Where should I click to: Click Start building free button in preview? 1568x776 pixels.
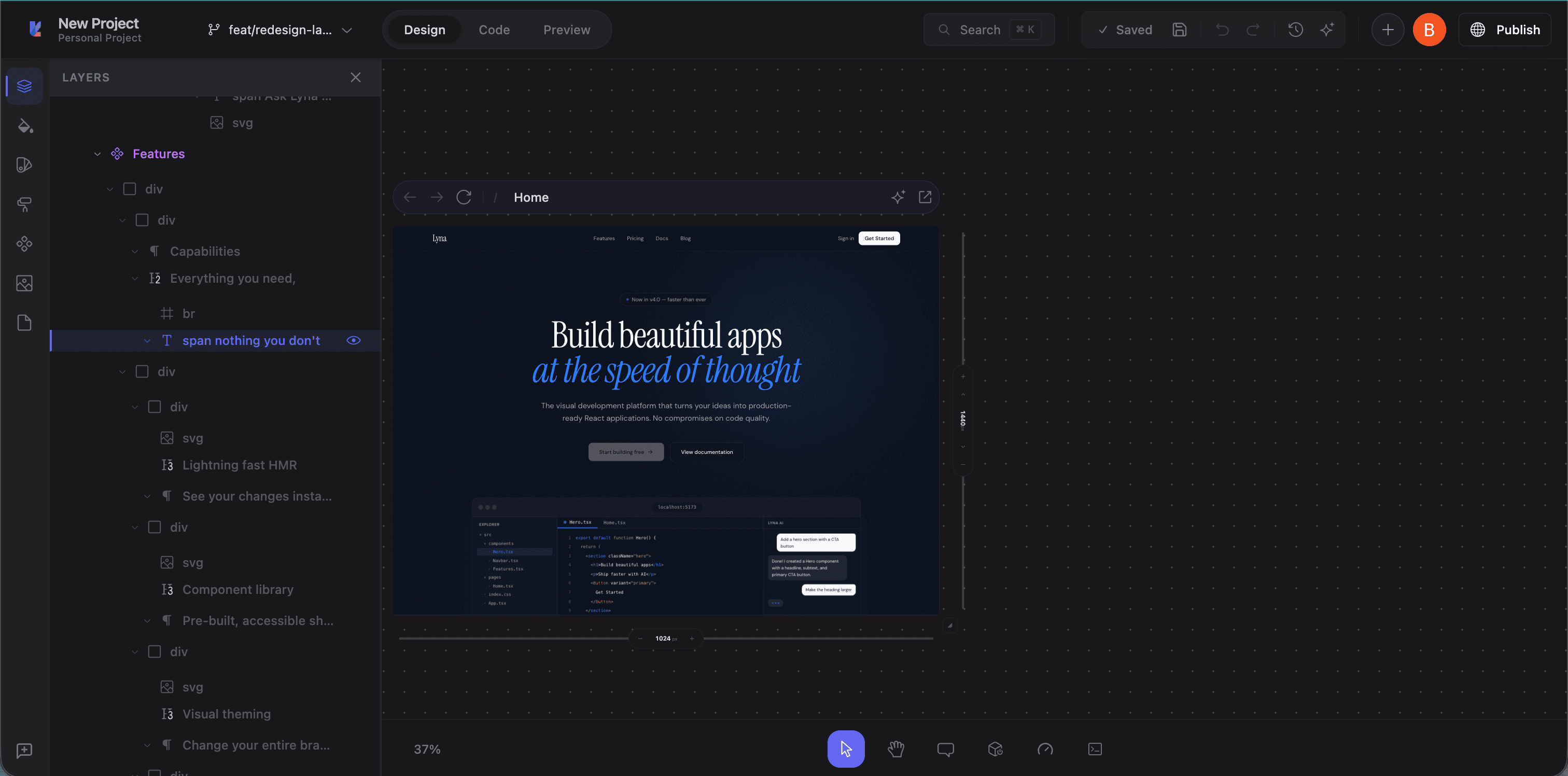pos(626,452)
